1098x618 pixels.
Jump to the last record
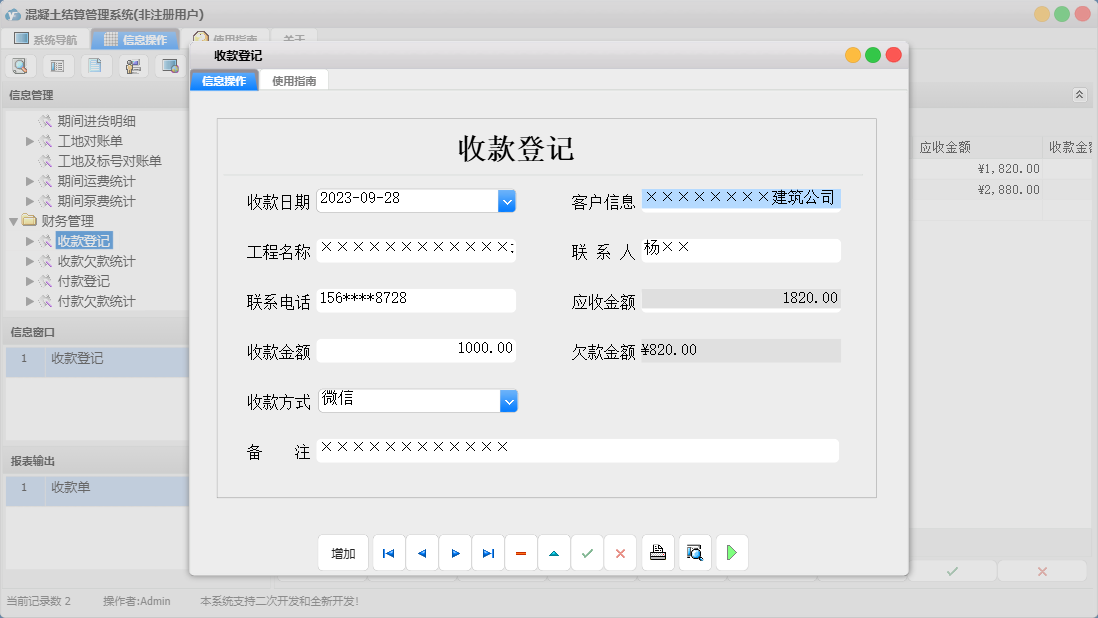point(488,552)
